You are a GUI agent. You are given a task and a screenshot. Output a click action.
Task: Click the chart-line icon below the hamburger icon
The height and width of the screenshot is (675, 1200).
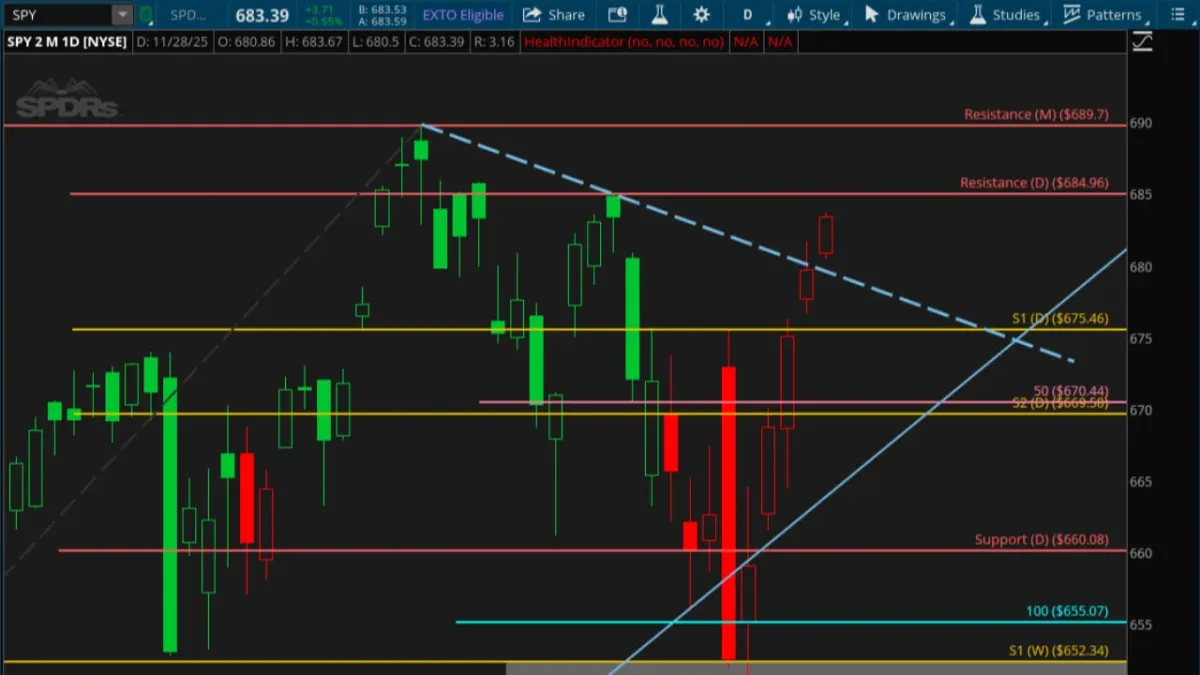click(1143, 42)
